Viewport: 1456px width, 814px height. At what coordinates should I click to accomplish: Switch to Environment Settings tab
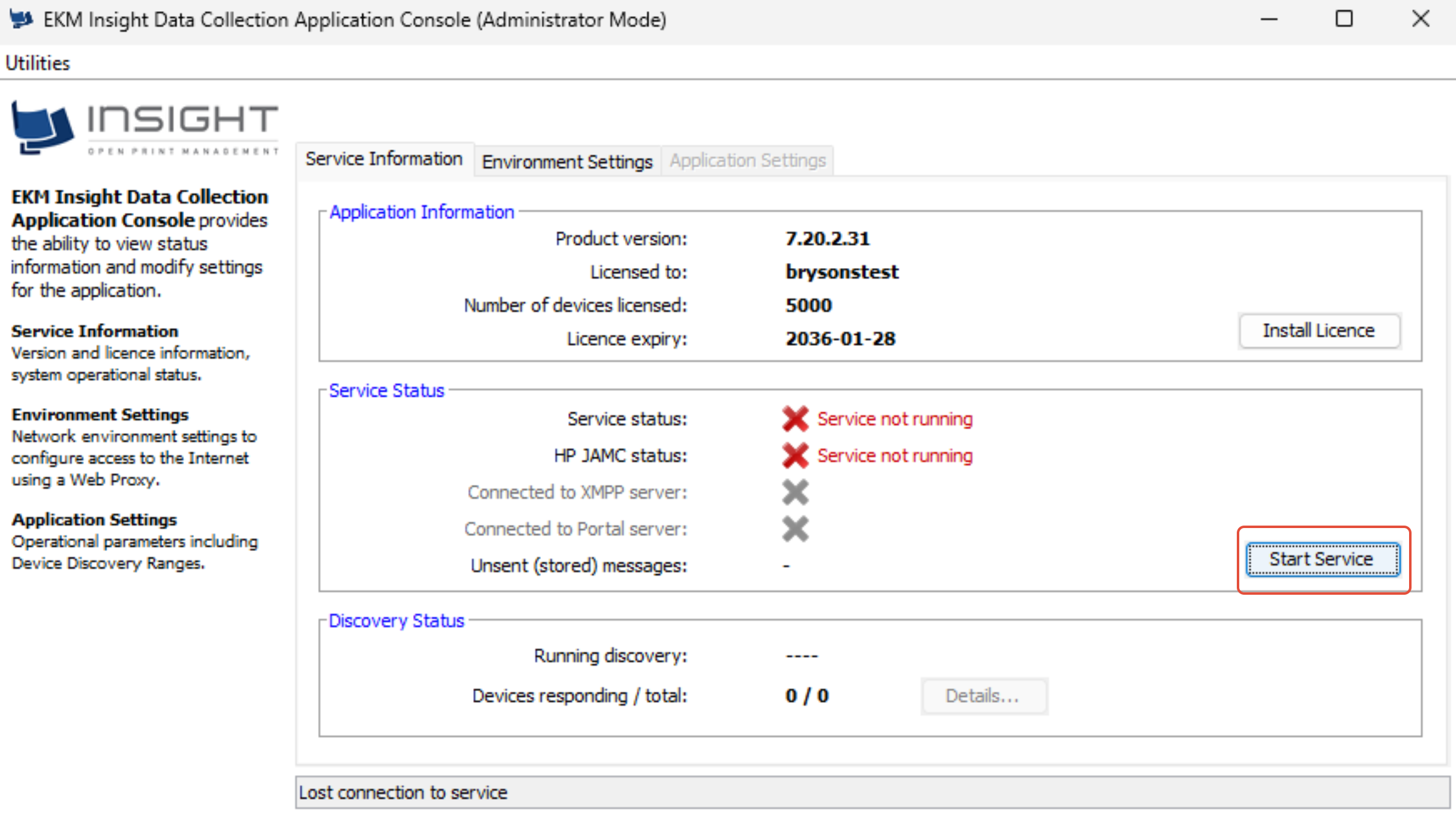pyautogui.click(x=567, y=161)
